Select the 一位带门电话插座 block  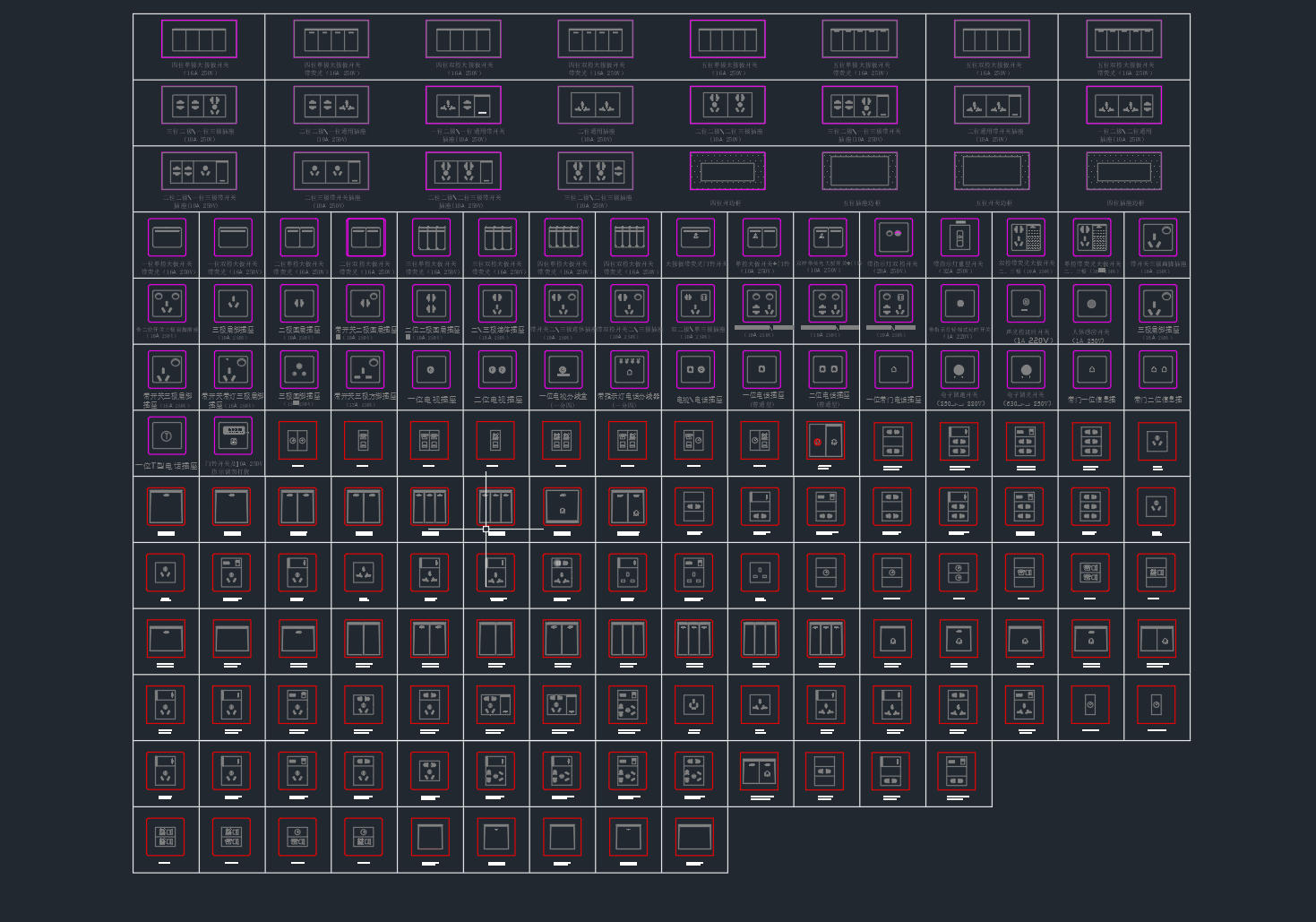[893, 369]
